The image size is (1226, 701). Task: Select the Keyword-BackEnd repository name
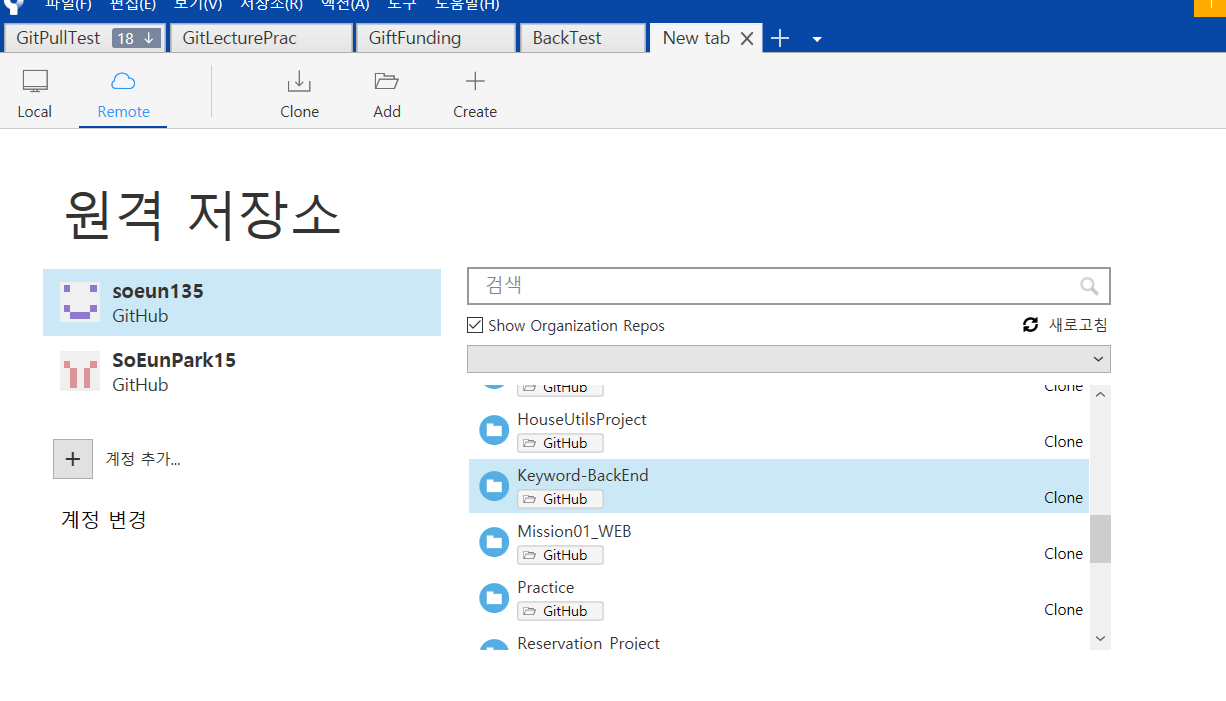(x=583, y=475)
